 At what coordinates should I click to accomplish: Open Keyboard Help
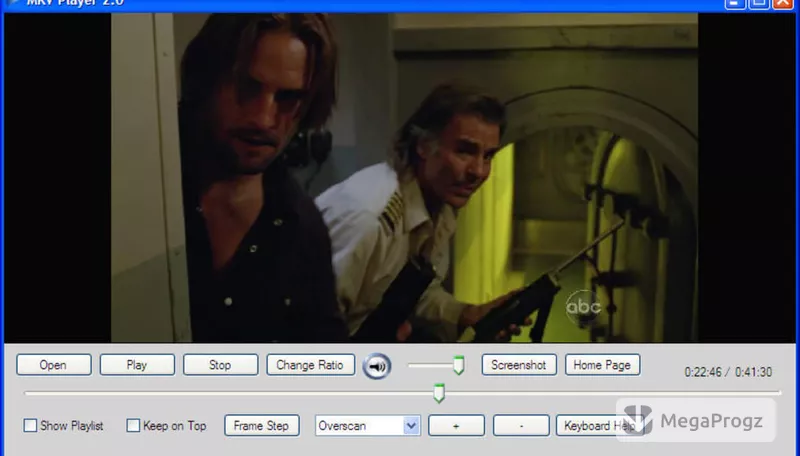[599, 425]
